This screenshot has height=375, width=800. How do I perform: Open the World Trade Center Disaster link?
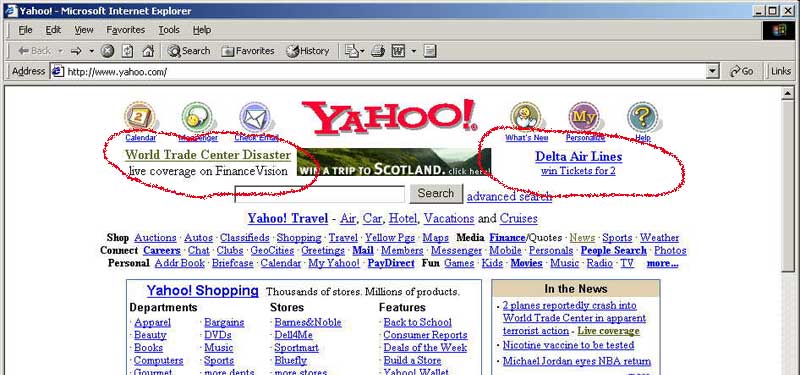click(208, 155)
